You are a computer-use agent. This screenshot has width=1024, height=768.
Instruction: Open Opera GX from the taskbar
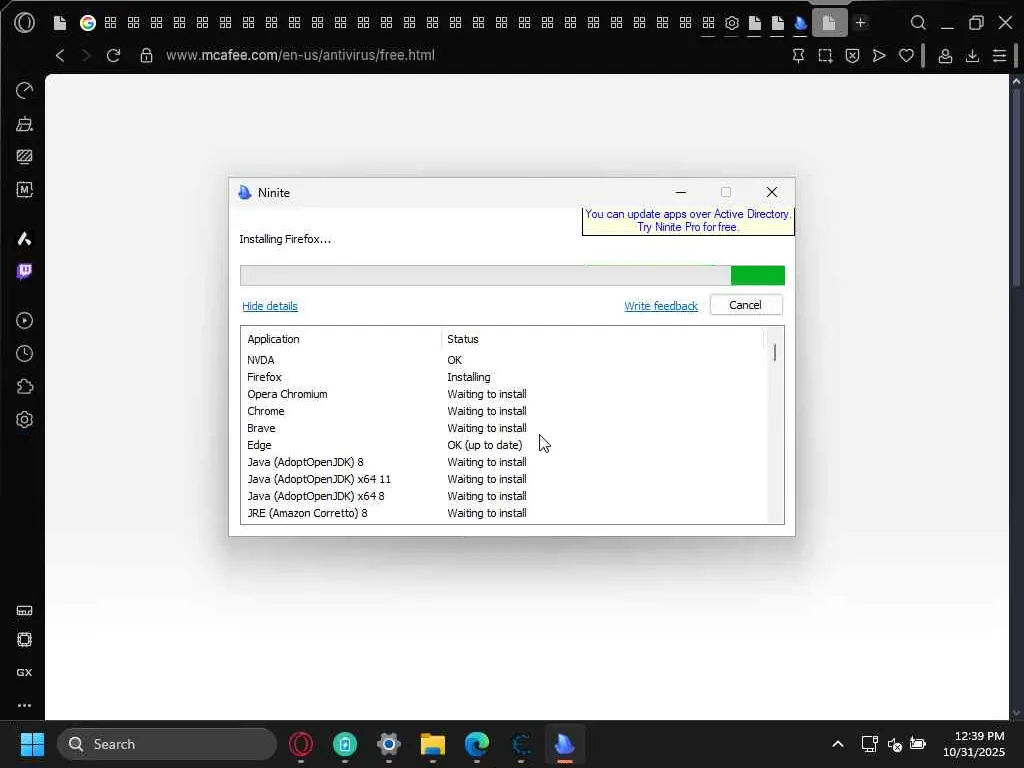(x=301, y=744)
